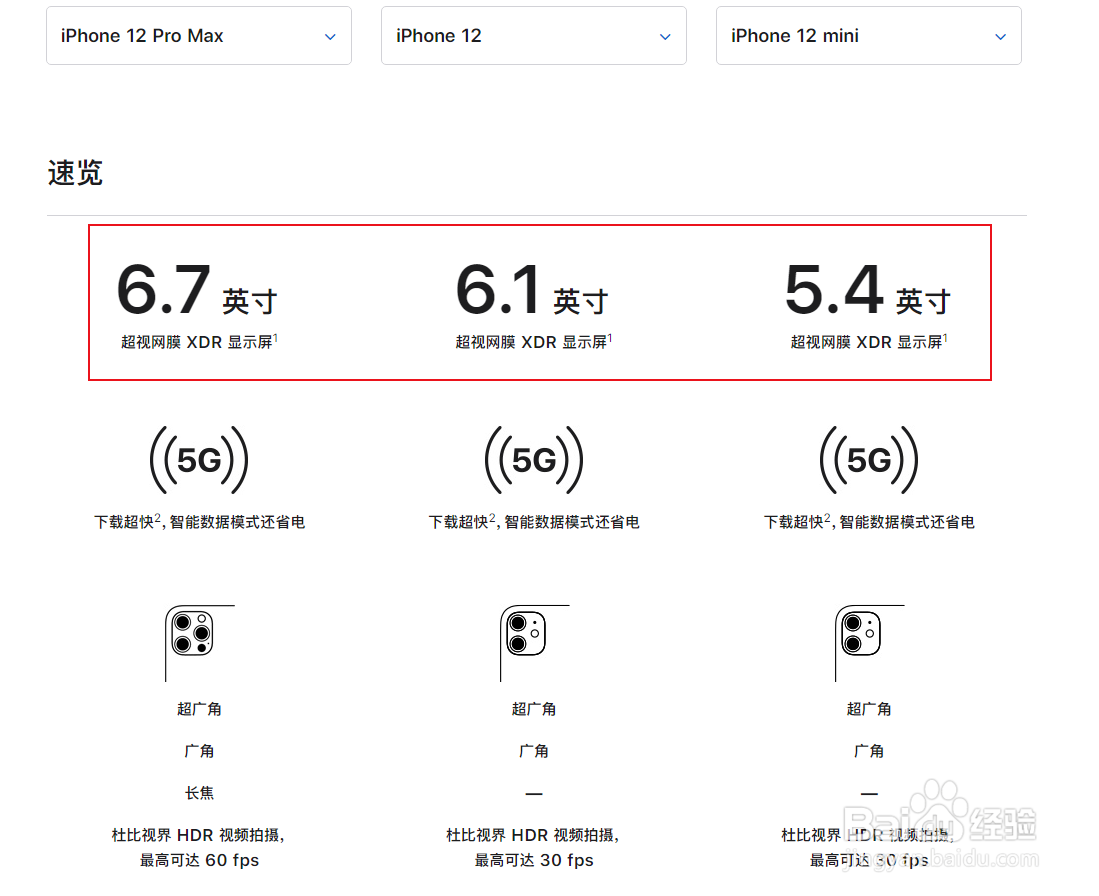Click 广角 in the iPhone 12 column
The width and height of the screenshot is (1099, 896).
pyautogui.click(x=534, y=751)
